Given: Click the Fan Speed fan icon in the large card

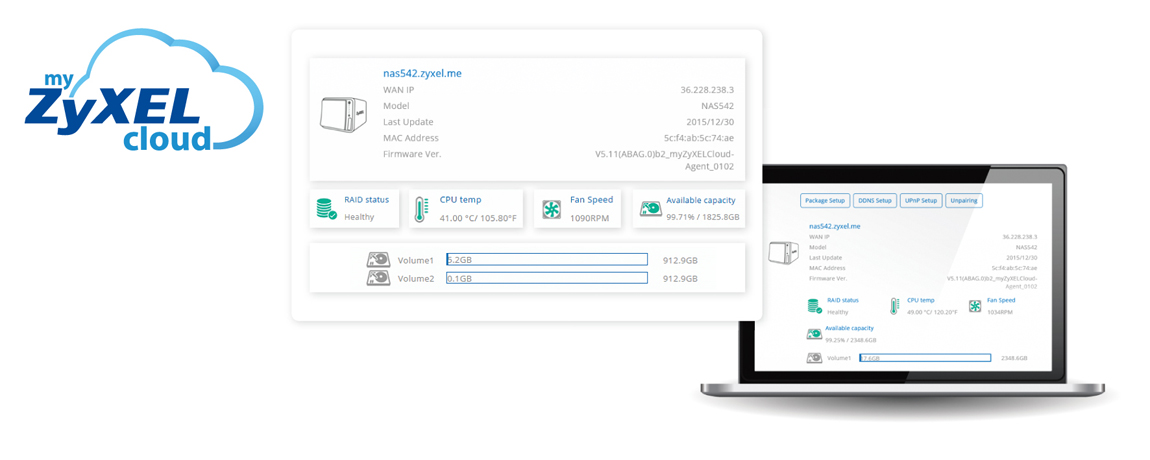Looking at the screenshot, I should [550, 209].
